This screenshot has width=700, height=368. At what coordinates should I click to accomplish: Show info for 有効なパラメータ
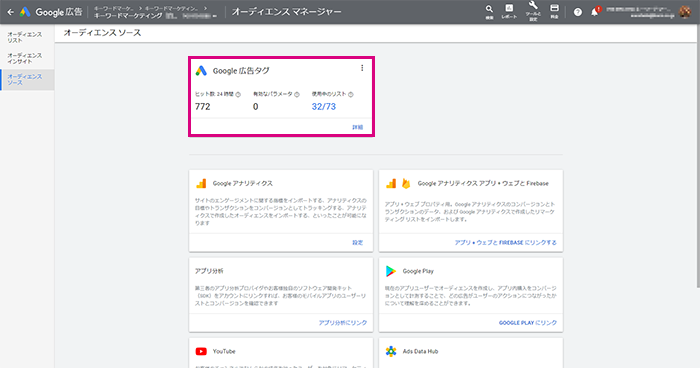click(297, 94)
